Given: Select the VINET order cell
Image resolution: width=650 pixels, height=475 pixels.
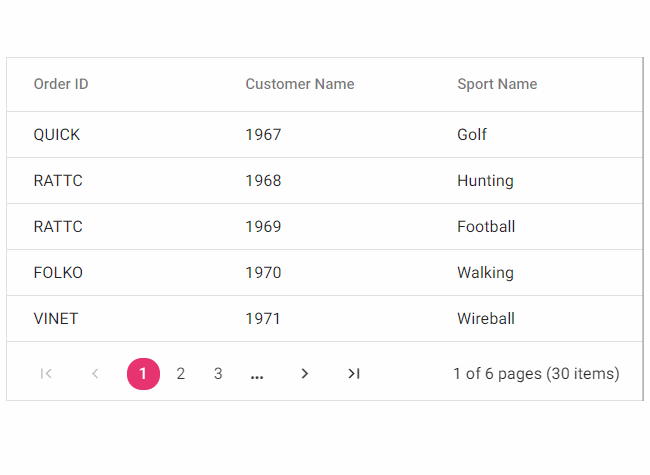Looking at the screenshot, I should (x=56, y=319).
